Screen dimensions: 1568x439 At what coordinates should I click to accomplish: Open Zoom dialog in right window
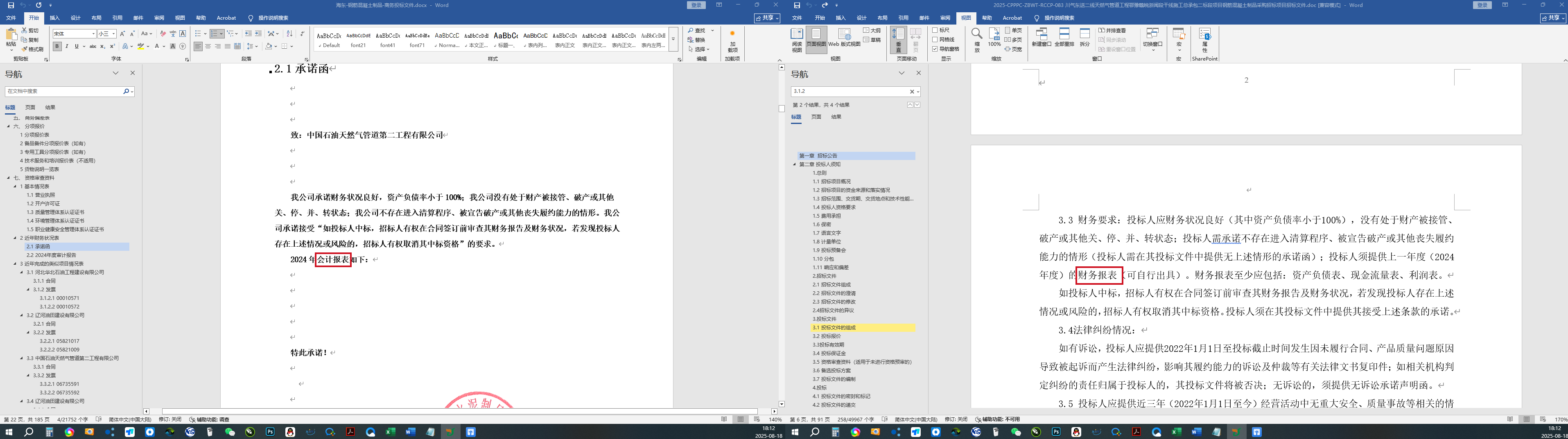click(976, 40)
